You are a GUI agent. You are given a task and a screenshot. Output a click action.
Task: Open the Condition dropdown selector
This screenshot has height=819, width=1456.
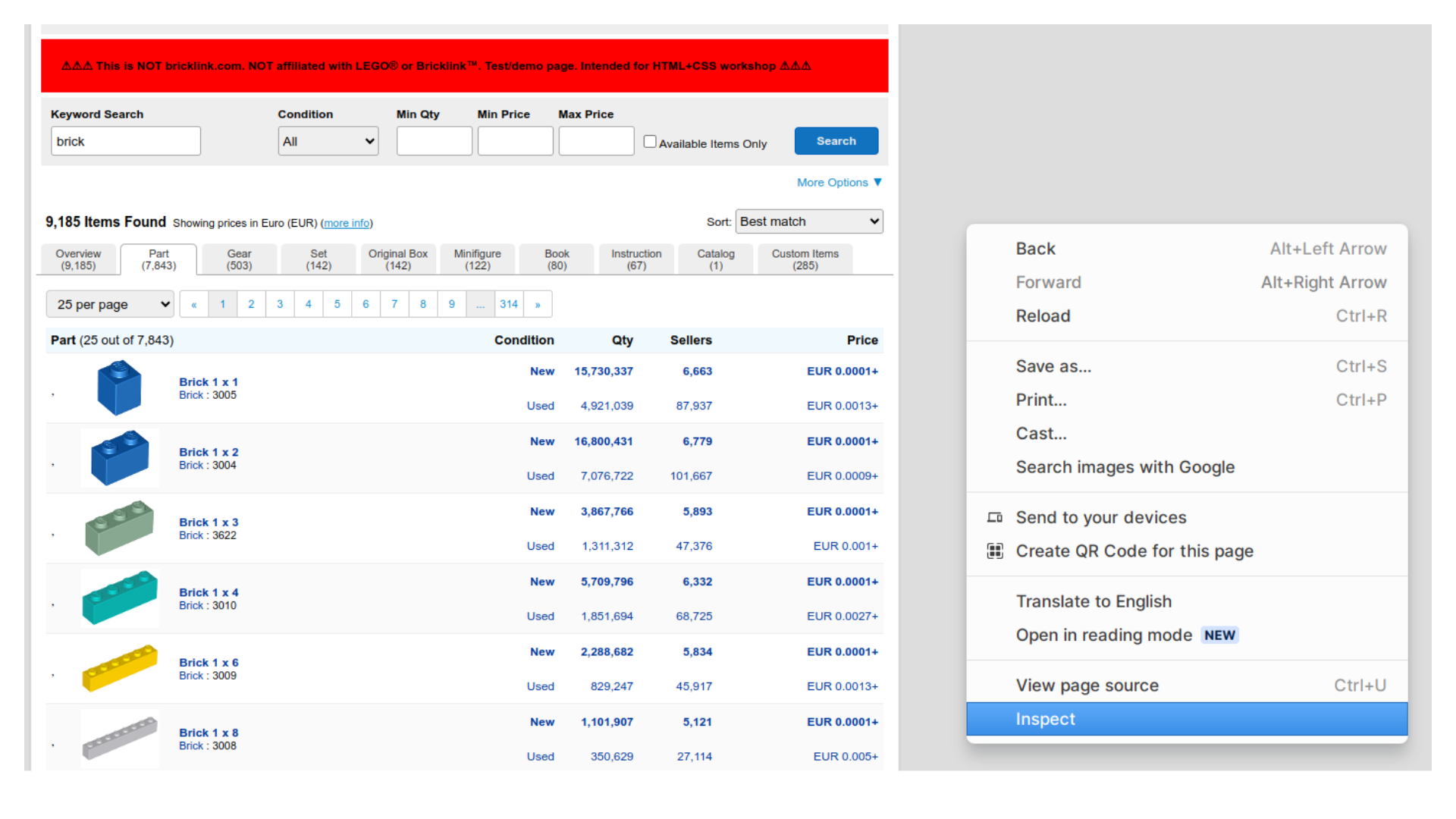pyautogui.click(x=327, y=140)
